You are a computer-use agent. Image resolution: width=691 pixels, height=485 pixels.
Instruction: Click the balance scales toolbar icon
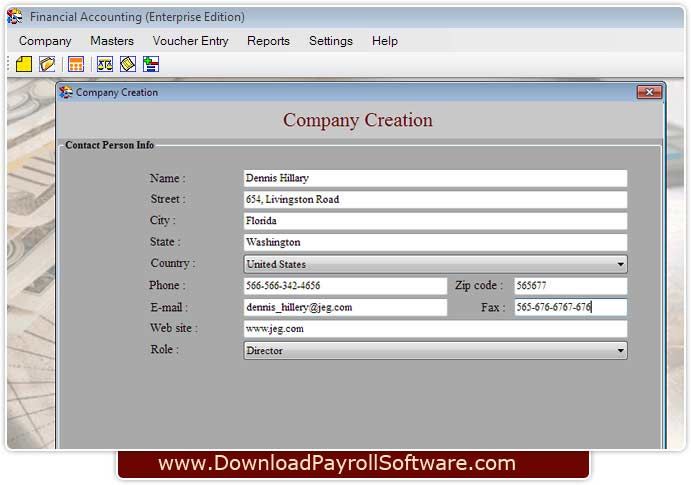[x=105, y=64]
